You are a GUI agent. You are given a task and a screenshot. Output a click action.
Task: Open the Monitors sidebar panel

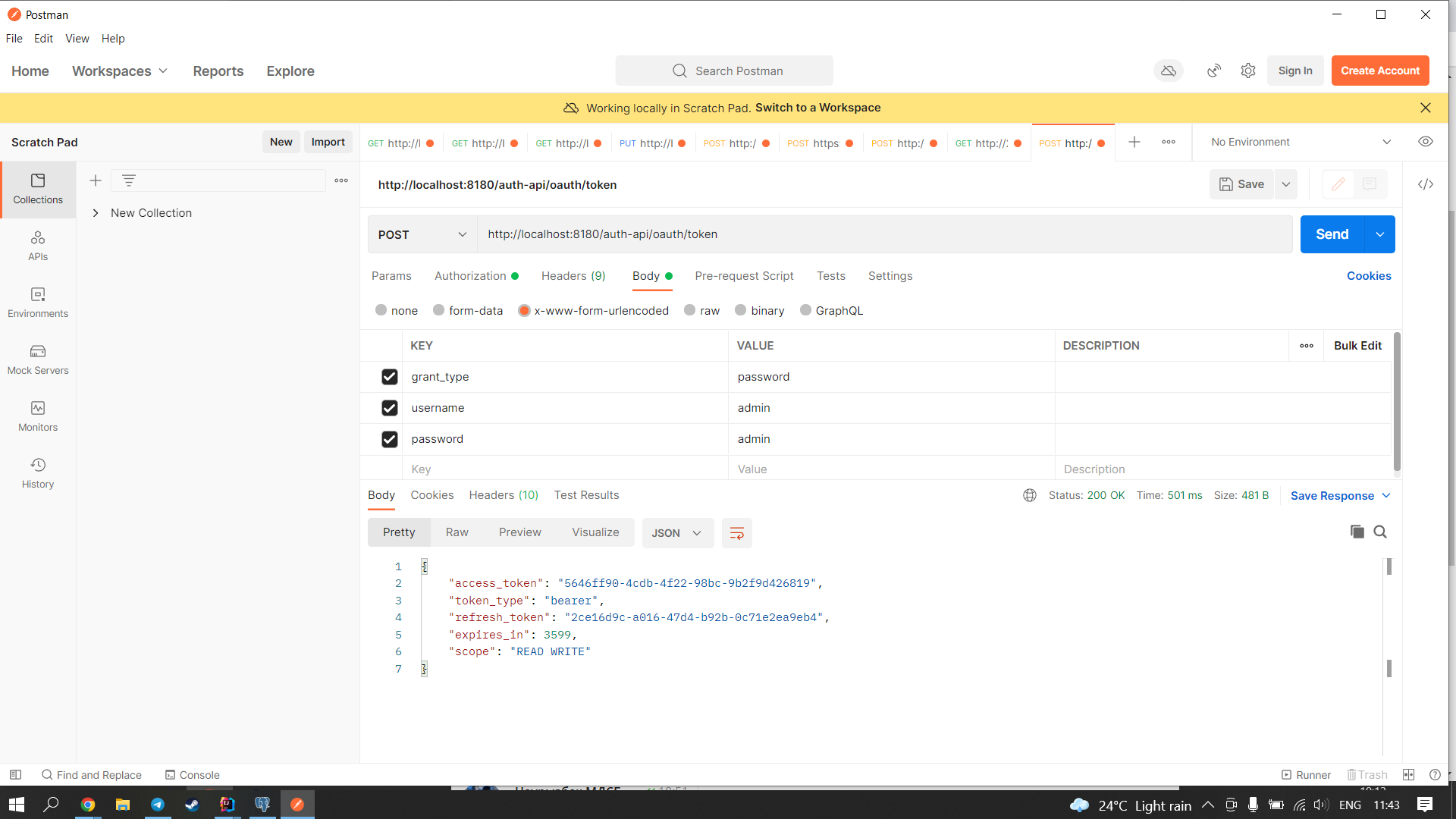pyautogui.click(x=38, y=416)
